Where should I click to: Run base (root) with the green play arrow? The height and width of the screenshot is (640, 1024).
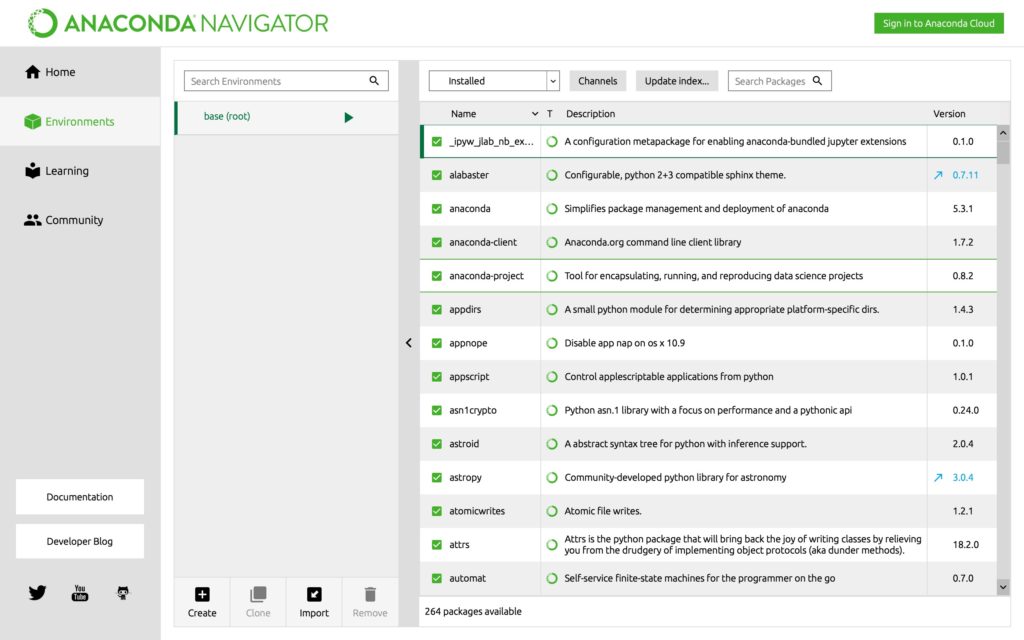click(349, 118)
